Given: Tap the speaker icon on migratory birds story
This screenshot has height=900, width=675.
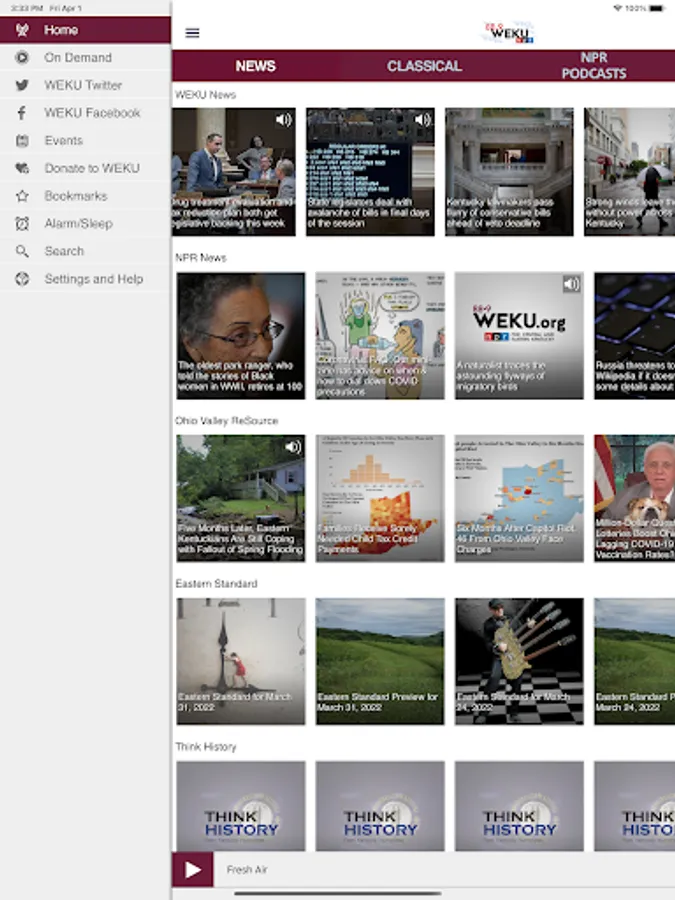Looking at the screenshot, I should (x=571, y=284).
